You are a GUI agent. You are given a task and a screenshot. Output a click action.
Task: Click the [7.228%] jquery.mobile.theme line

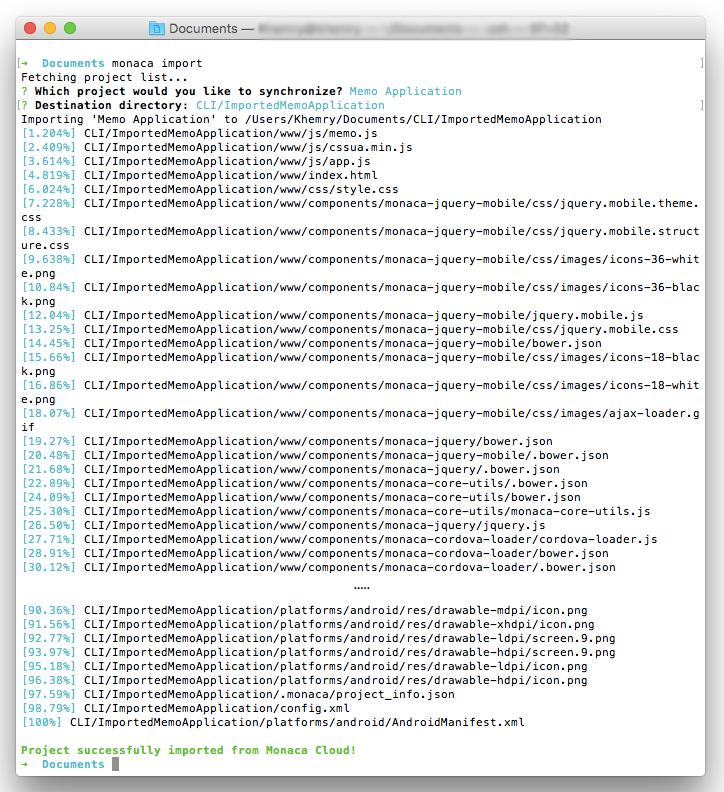point(360,210)
